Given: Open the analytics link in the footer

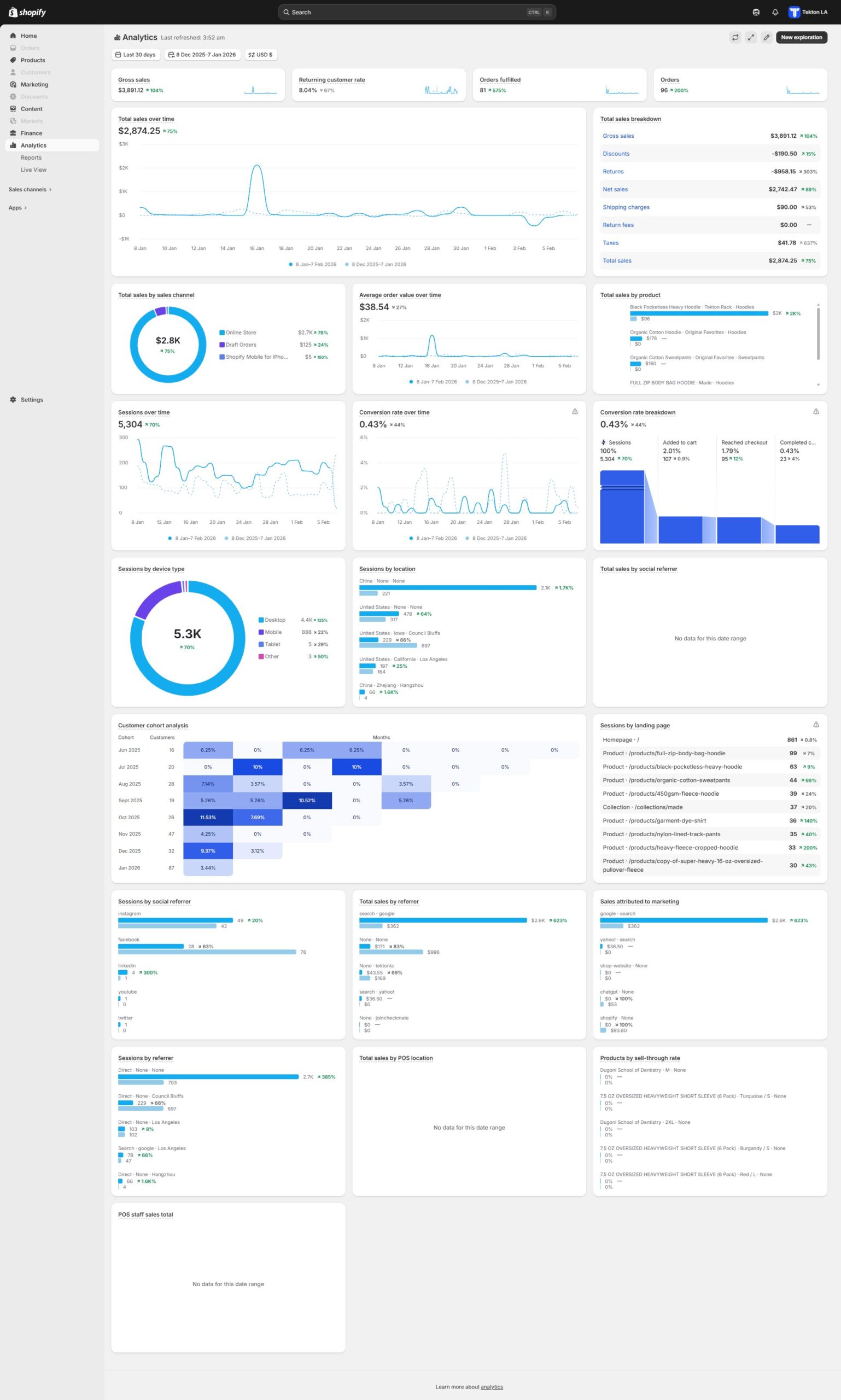Looking at the screenshot, I should click(x=492, y=1386).
